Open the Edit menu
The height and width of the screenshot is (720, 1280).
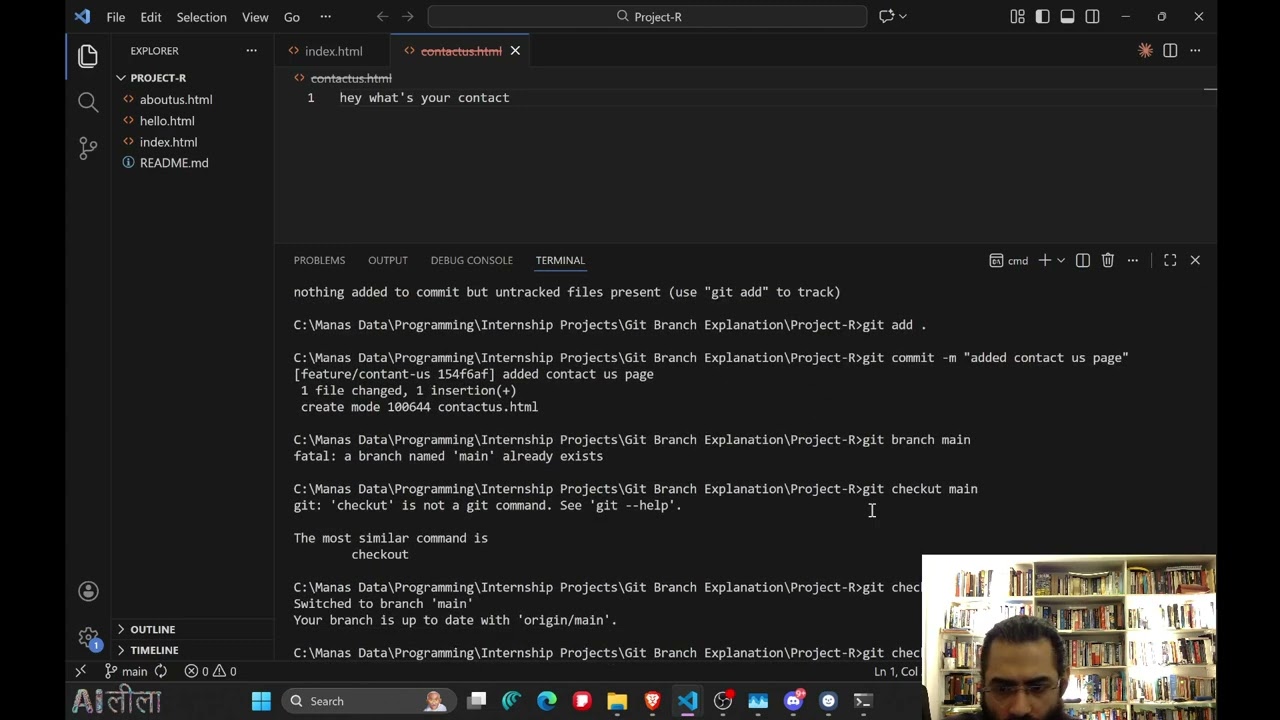pyautogui.click(x=151, y=17)
